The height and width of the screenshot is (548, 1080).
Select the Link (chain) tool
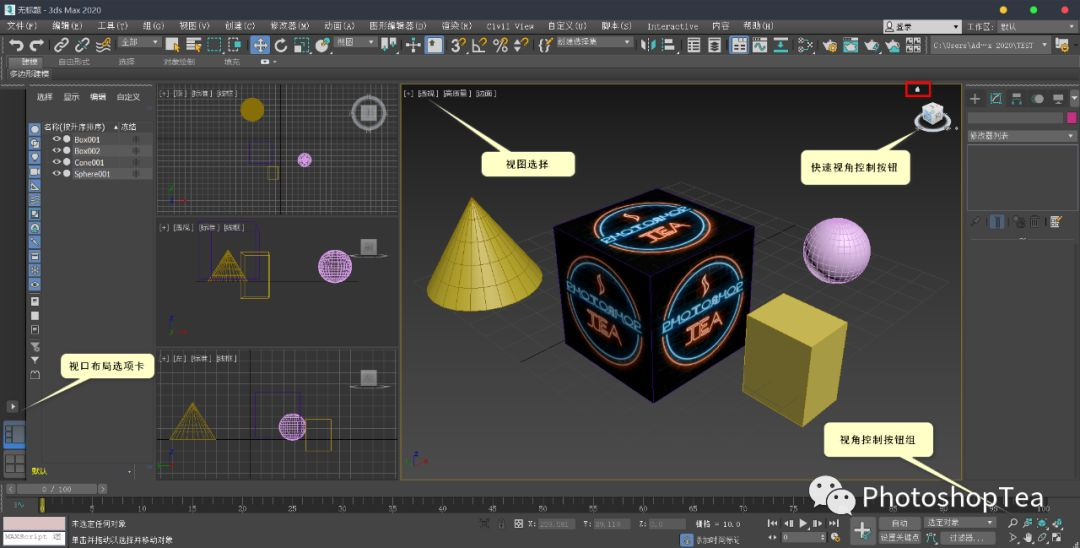point(61,45)
